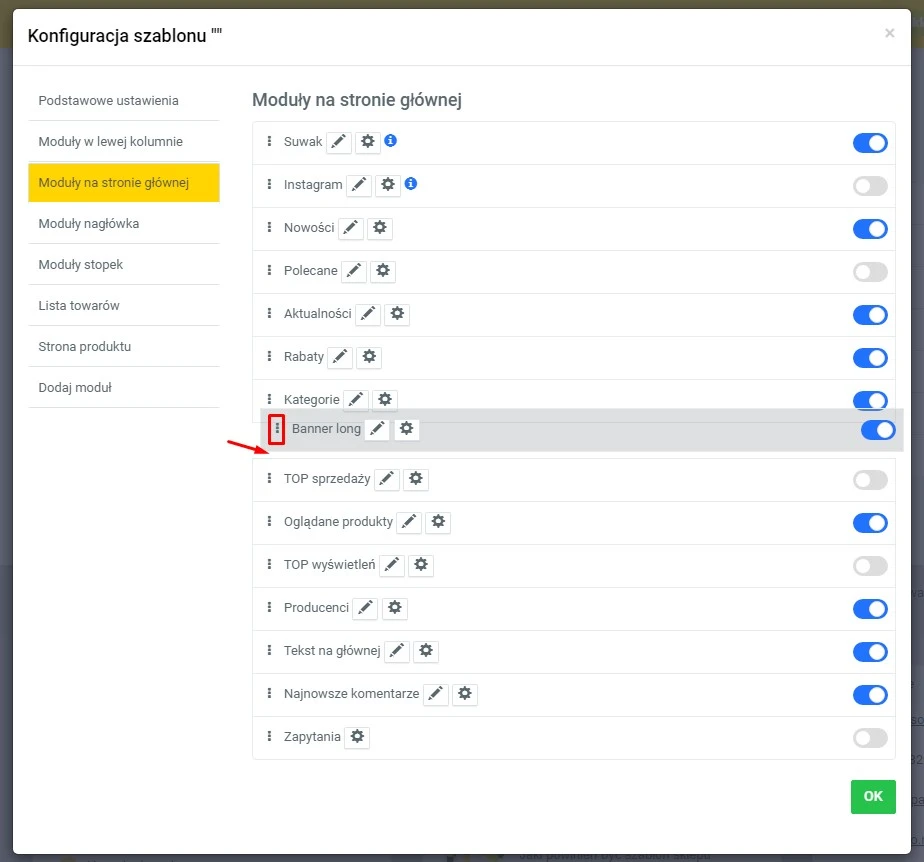Confirm changes with the OK button

coord(872,796)
